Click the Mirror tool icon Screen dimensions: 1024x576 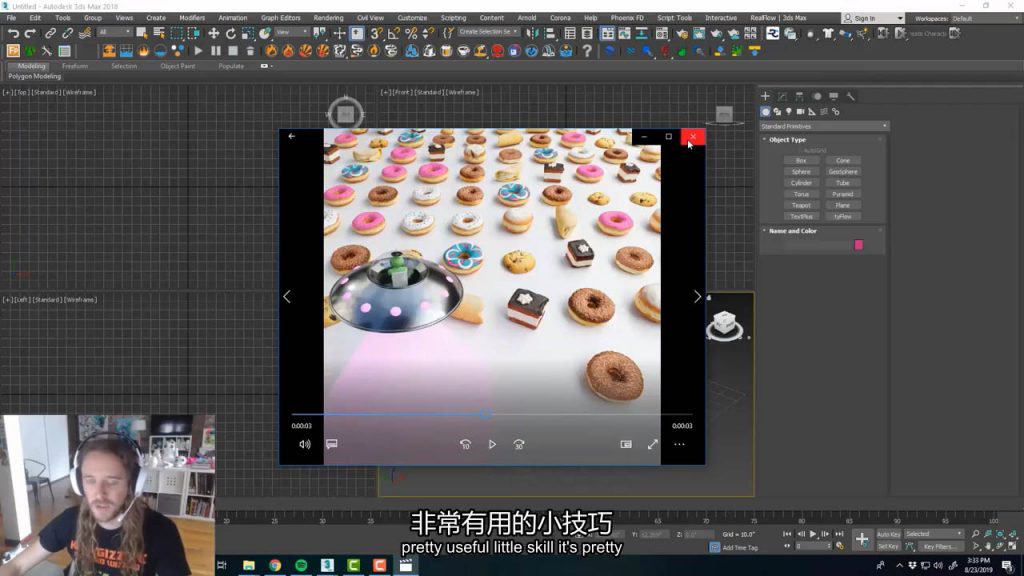coord(533,33)
